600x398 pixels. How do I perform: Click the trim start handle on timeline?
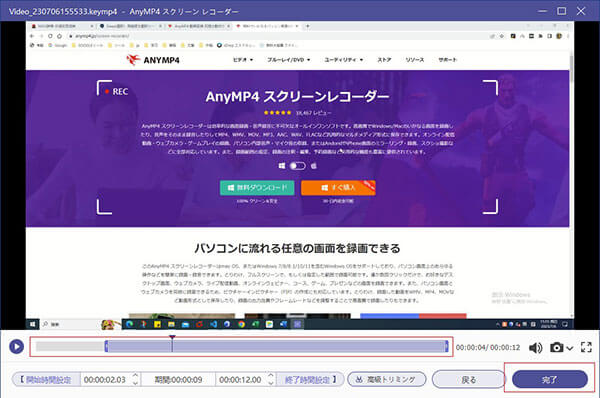(x=106, y=347)
